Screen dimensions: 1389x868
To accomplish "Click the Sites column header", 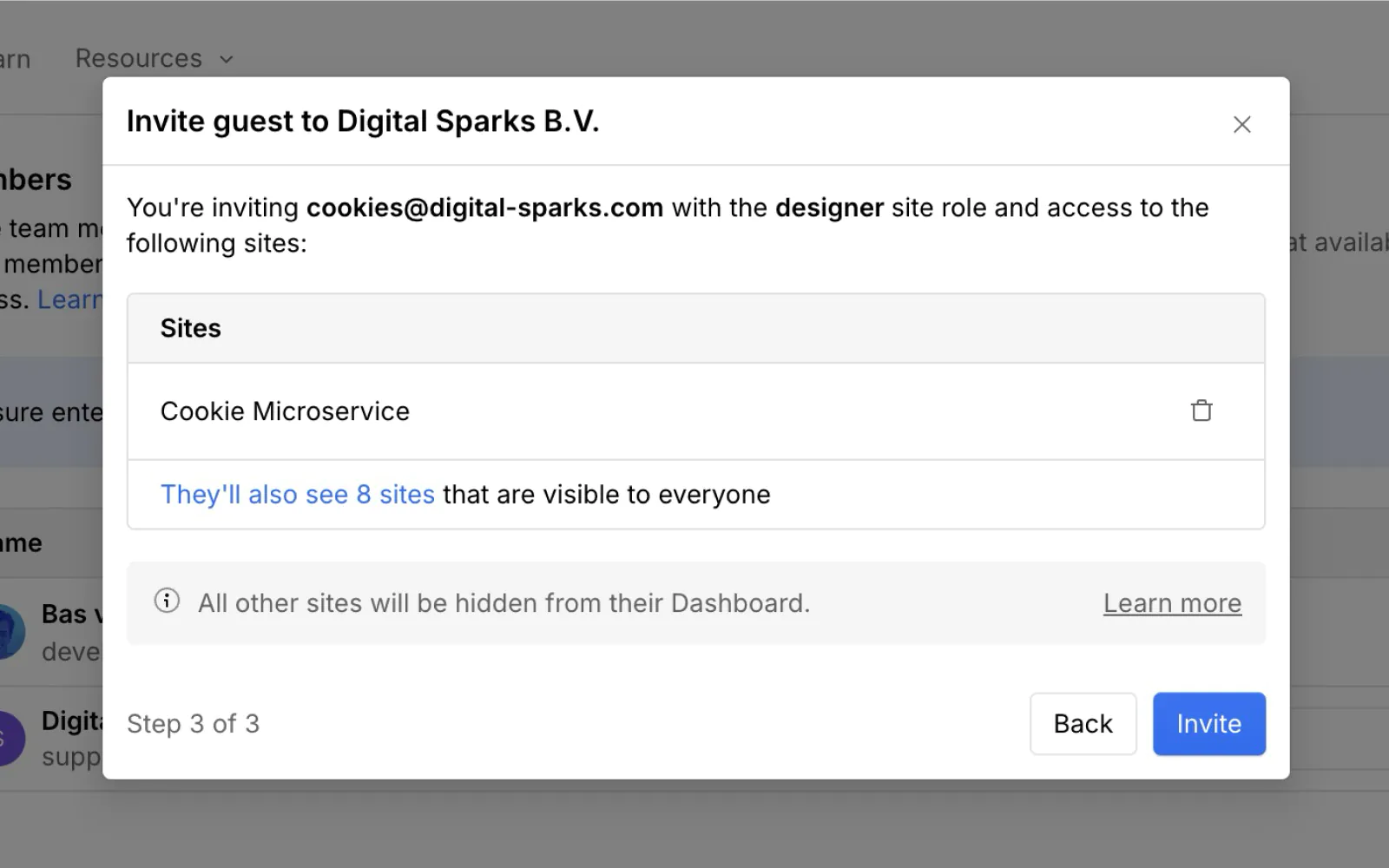I will pyautogui.click(x=190, y=328).
